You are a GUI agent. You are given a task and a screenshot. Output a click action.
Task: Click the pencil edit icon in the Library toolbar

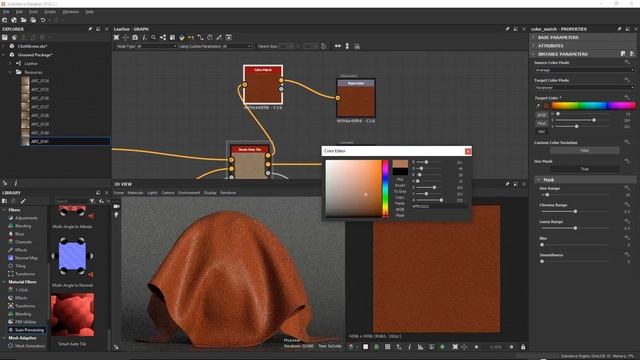pyautogui.click(x=23, y=201)
